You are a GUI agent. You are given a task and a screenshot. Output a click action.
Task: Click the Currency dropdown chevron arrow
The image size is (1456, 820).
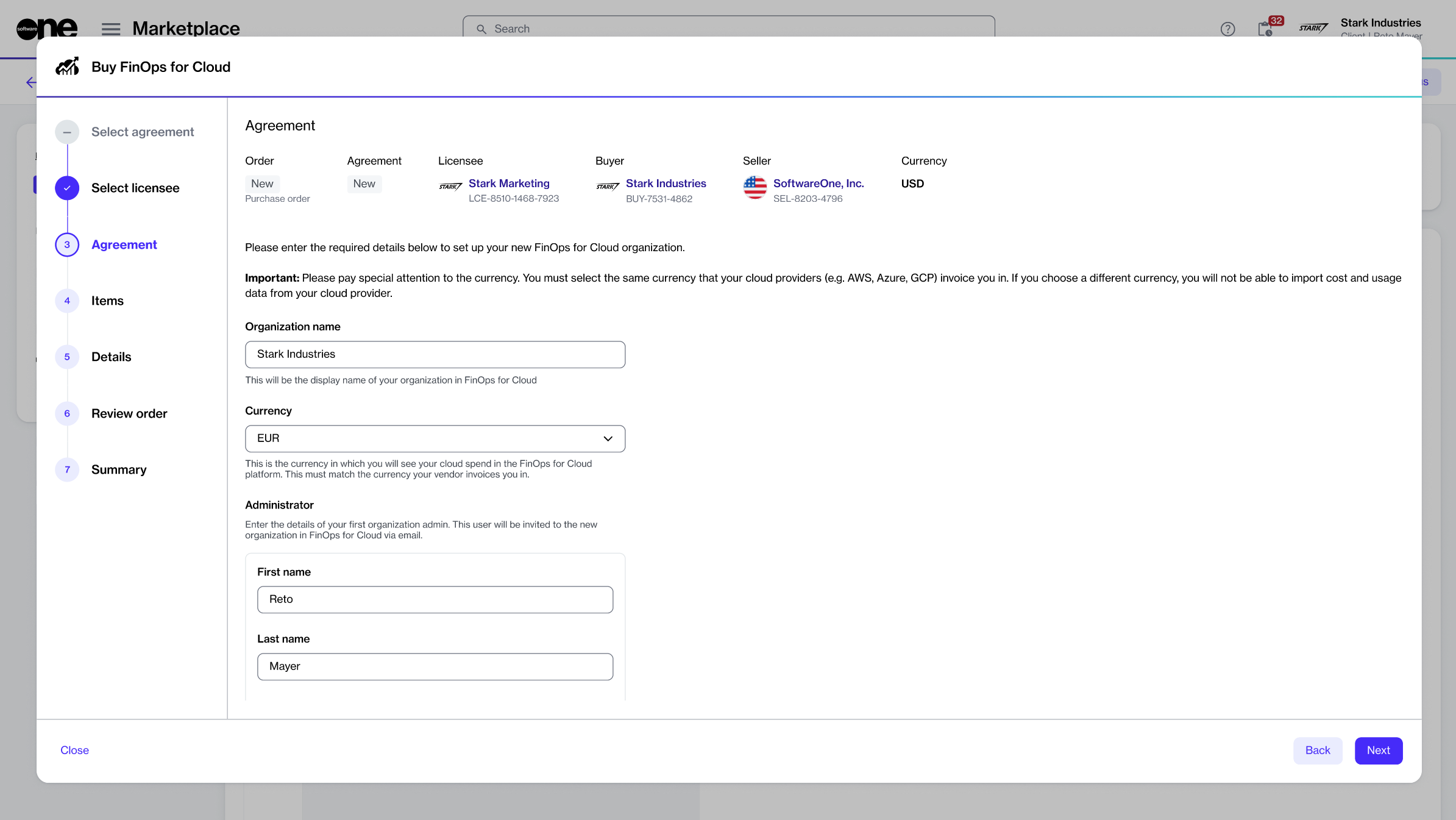coord(608,438)
